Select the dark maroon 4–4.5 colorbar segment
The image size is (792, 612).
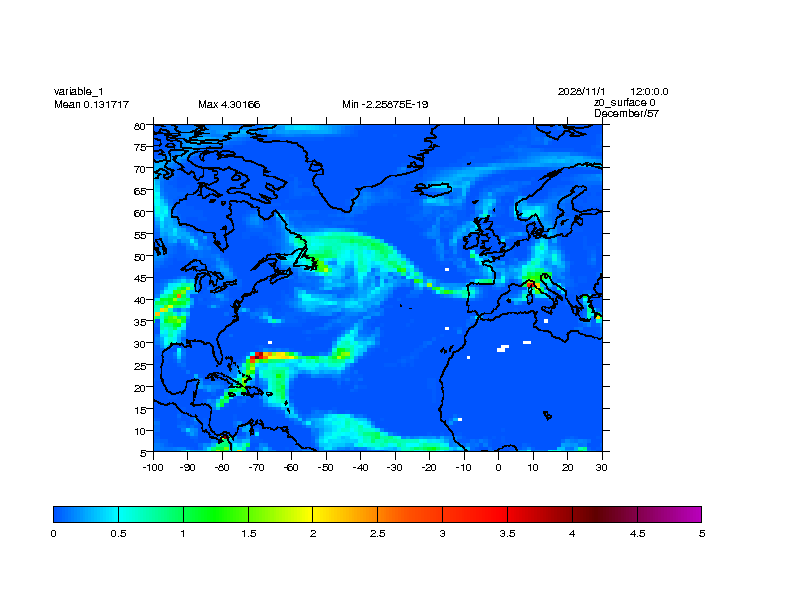point(604,514)
